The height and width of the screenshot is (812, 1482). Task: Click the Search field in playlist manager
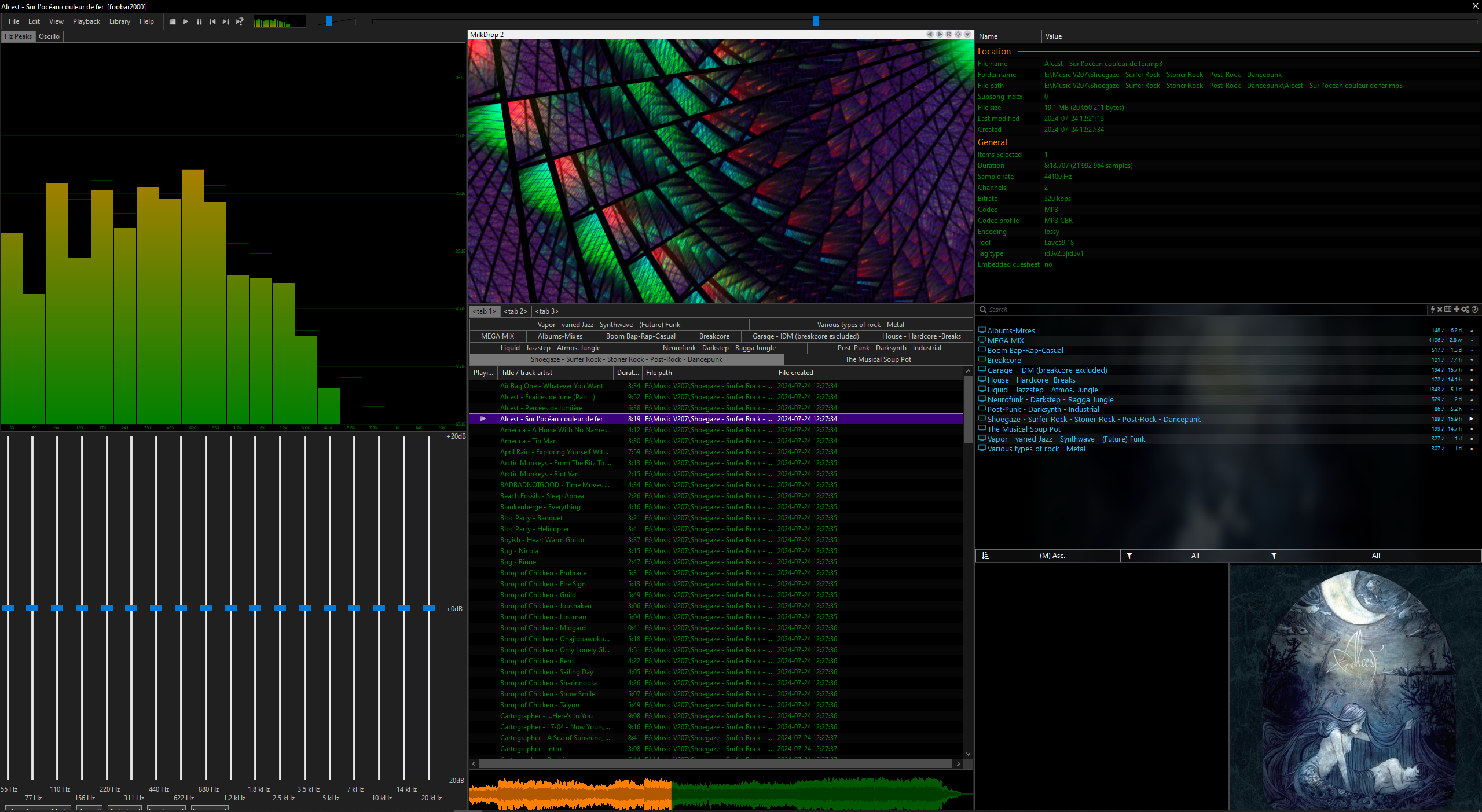(x=1207, y=310)
